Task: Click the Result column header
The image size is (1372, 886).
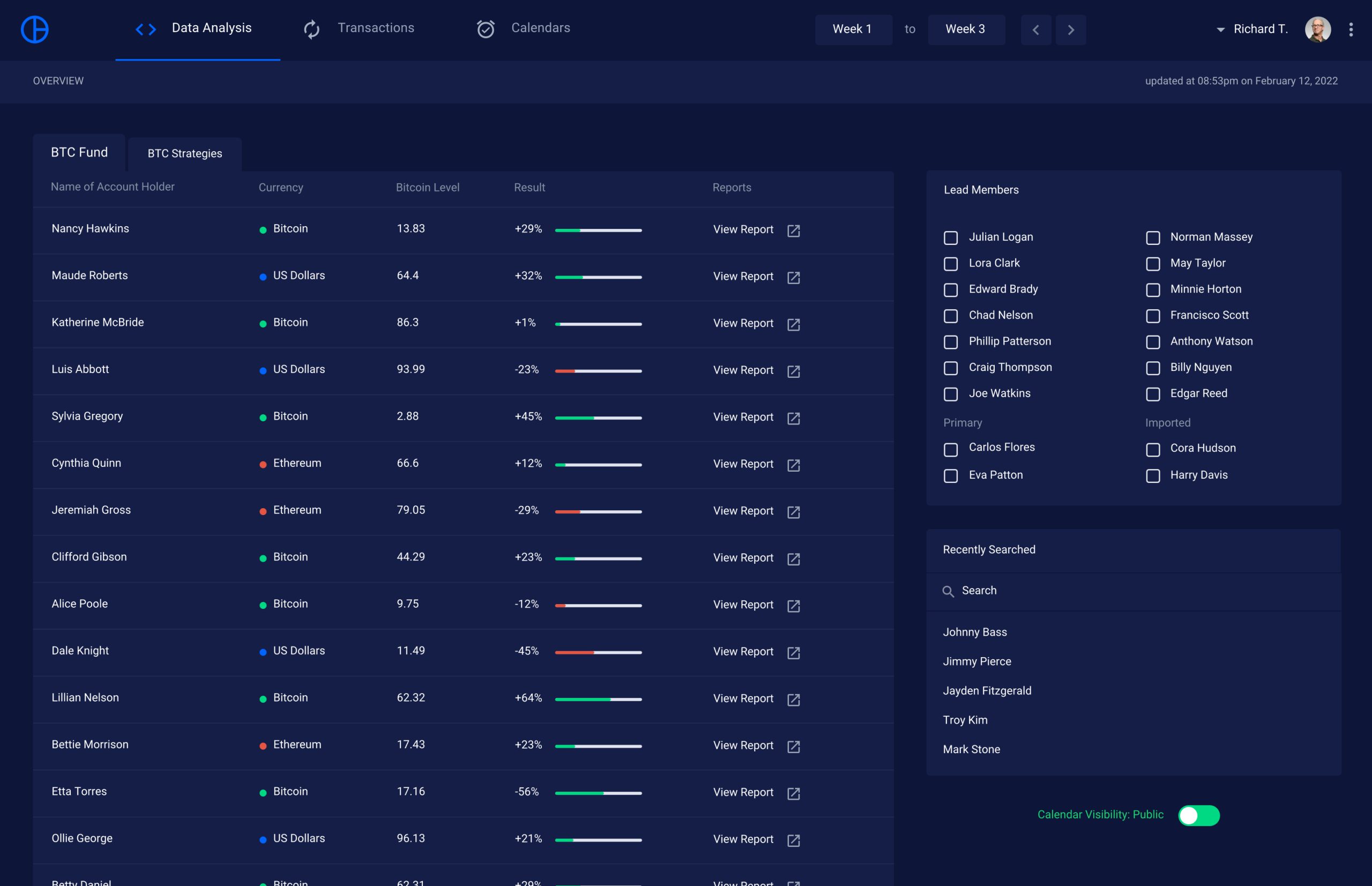Action: coord(530,188)
